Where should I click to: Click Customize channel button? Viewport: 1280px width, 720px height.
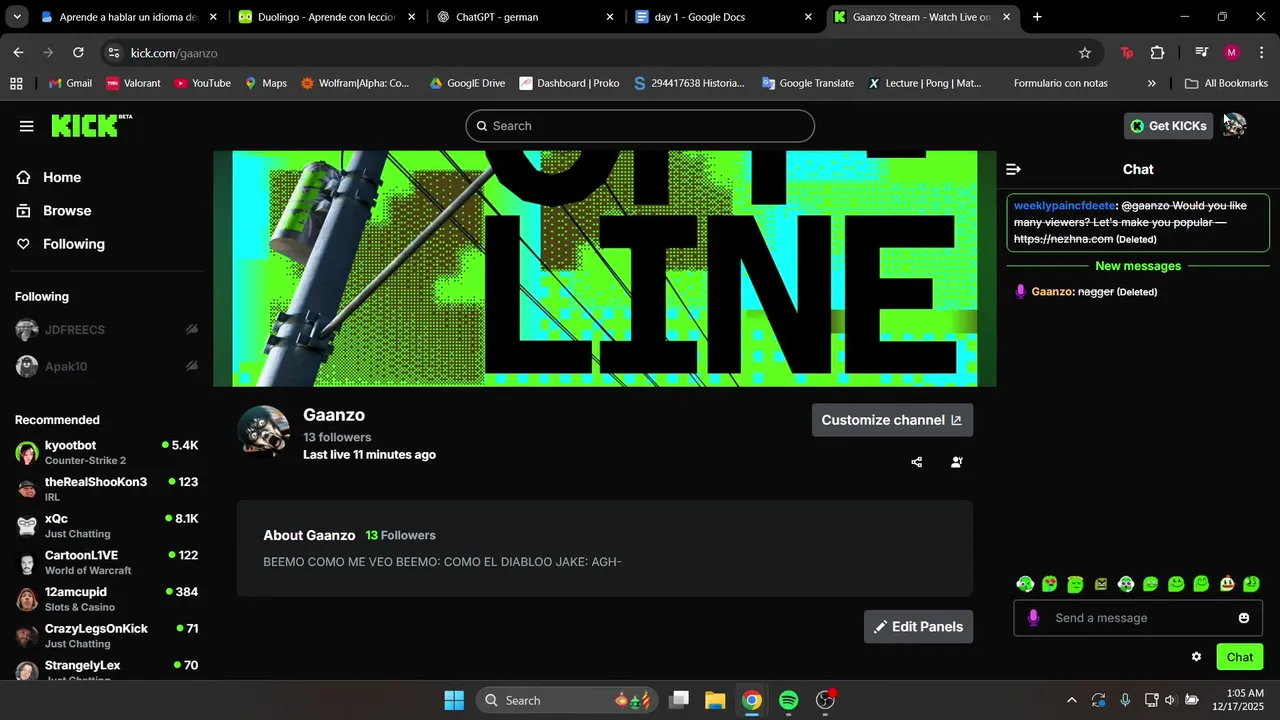pyautogui.click(x=892, y=420)
